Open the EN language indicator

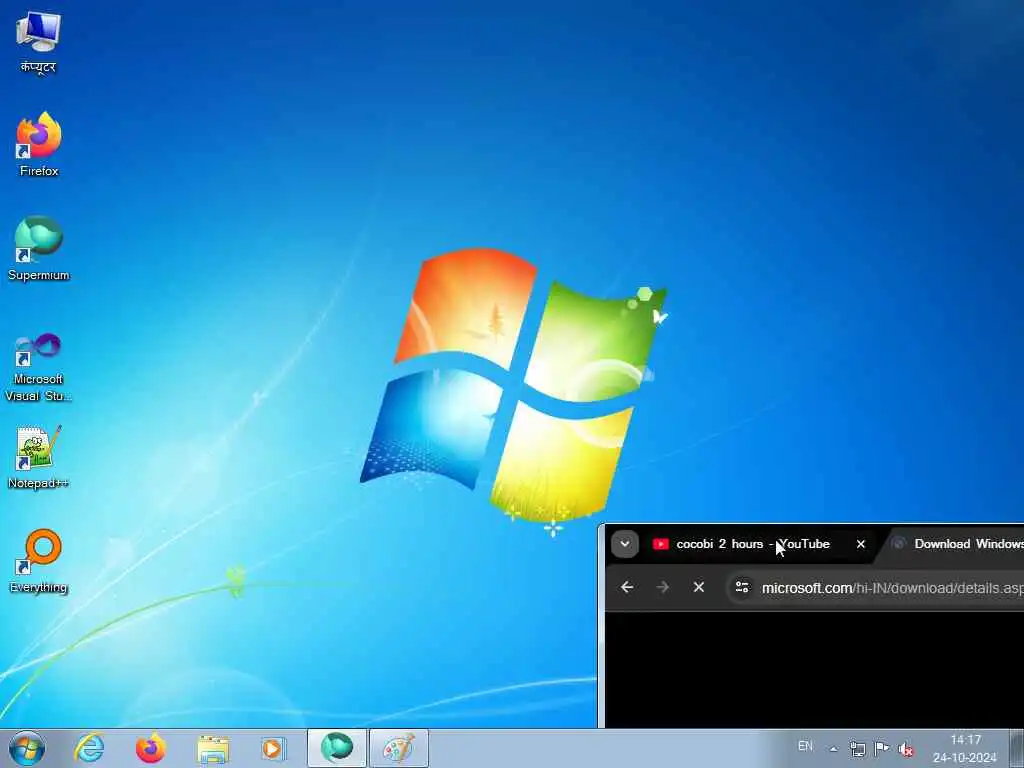(x=805, y=746)
